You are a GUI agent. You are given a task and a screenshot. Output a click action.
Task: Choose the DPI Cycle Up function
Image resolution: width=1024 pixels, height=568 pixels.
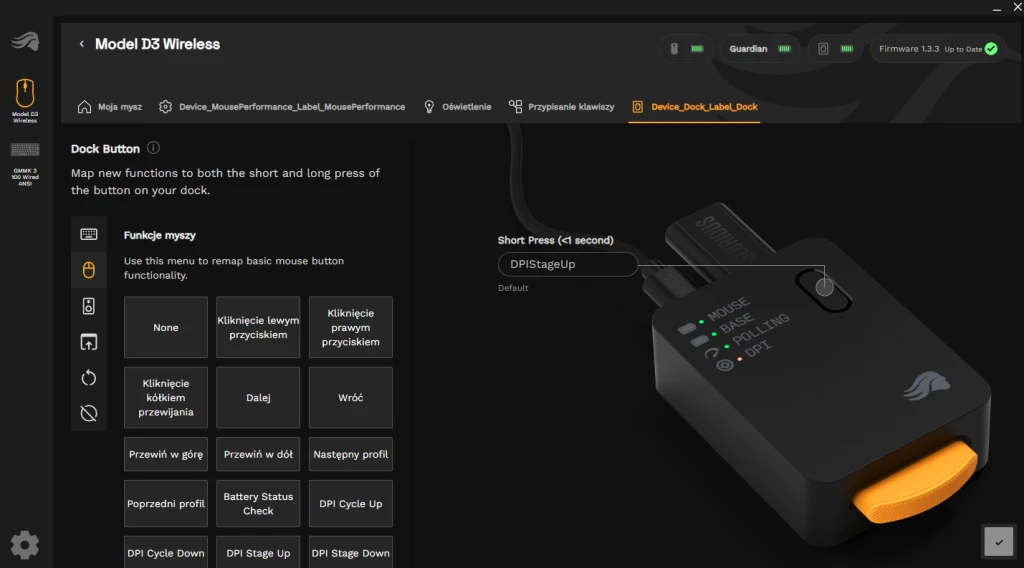click(x=350, y=504)
